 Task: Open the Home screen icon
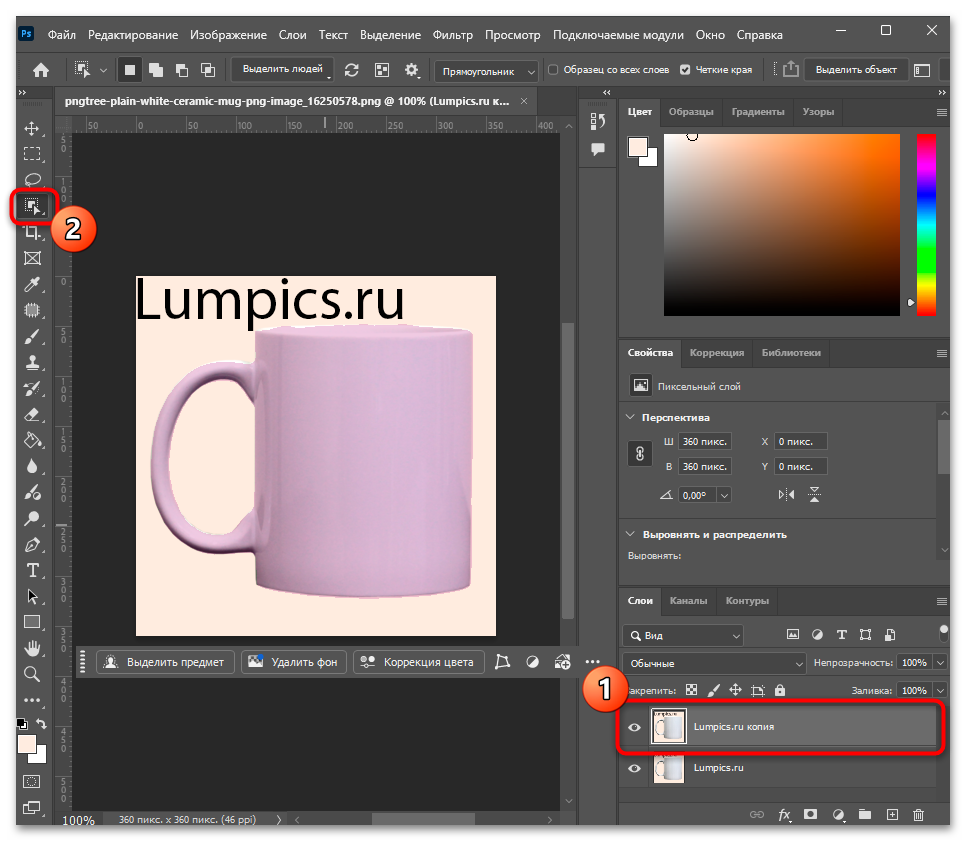coord(41,70)
